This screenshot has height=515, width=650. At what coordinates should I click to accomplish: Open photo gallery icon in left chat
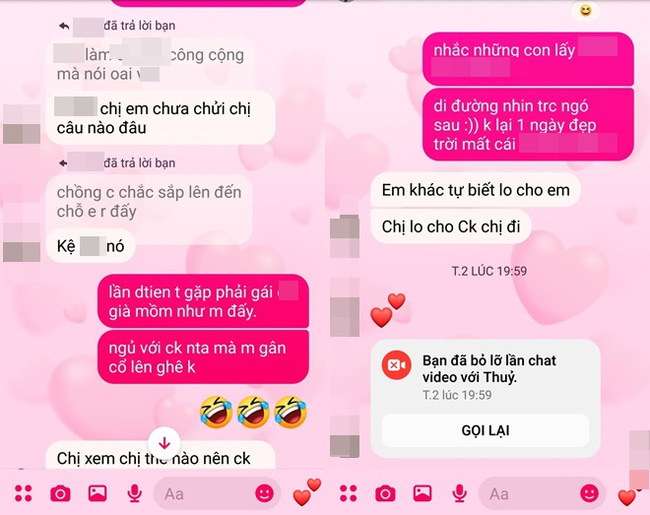tap(97, 493)
